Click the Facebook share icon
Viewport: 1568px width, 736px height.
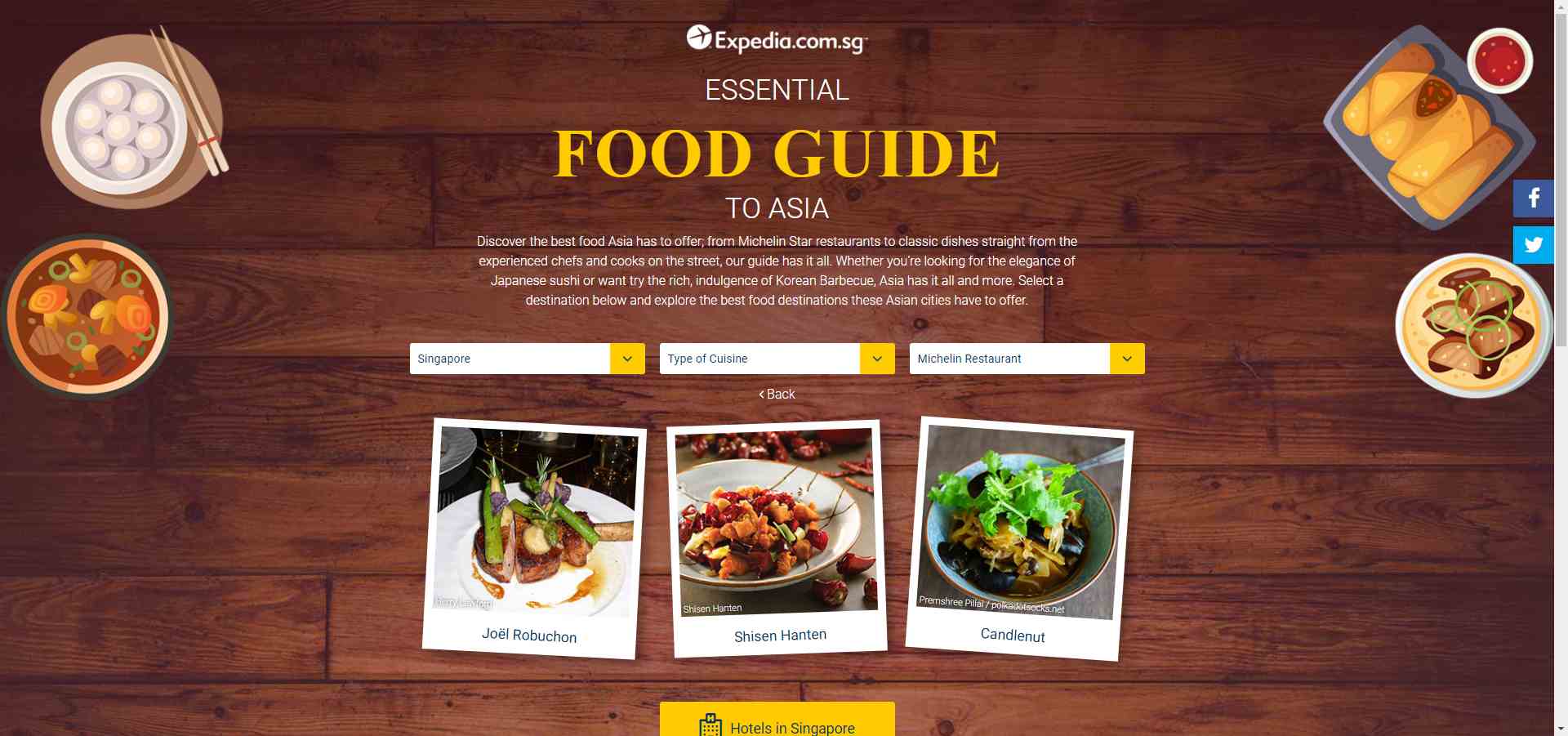click(1533, 198)
